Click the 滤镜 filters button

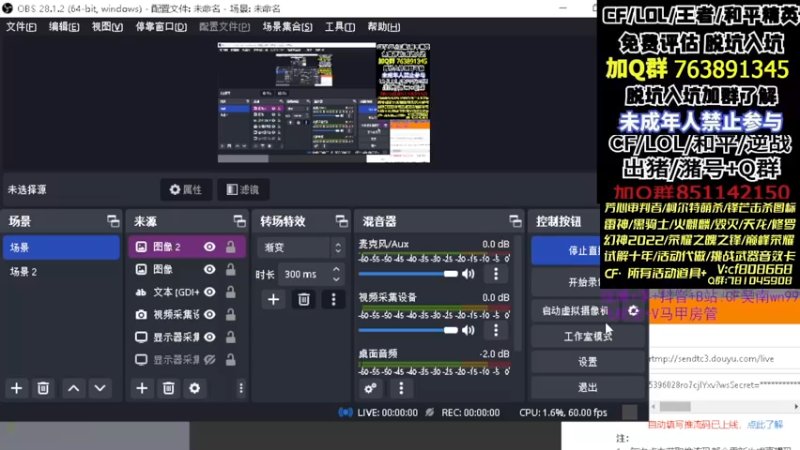point(243,190)
